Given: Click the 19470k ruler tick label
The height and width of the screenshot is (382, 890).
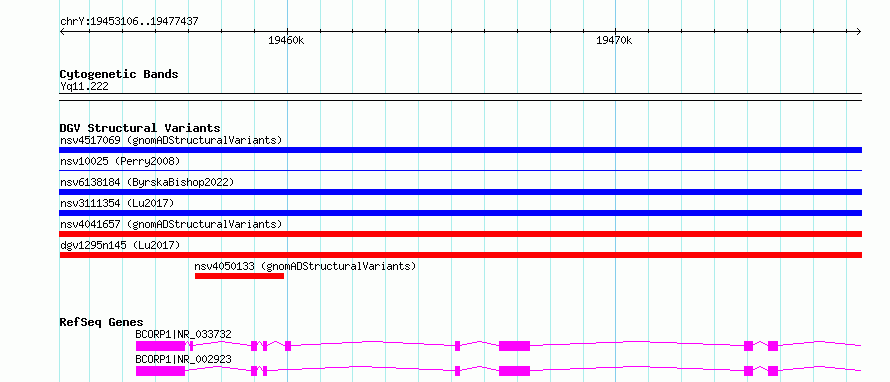Looking at the screenshot, I should click(614, 41).
